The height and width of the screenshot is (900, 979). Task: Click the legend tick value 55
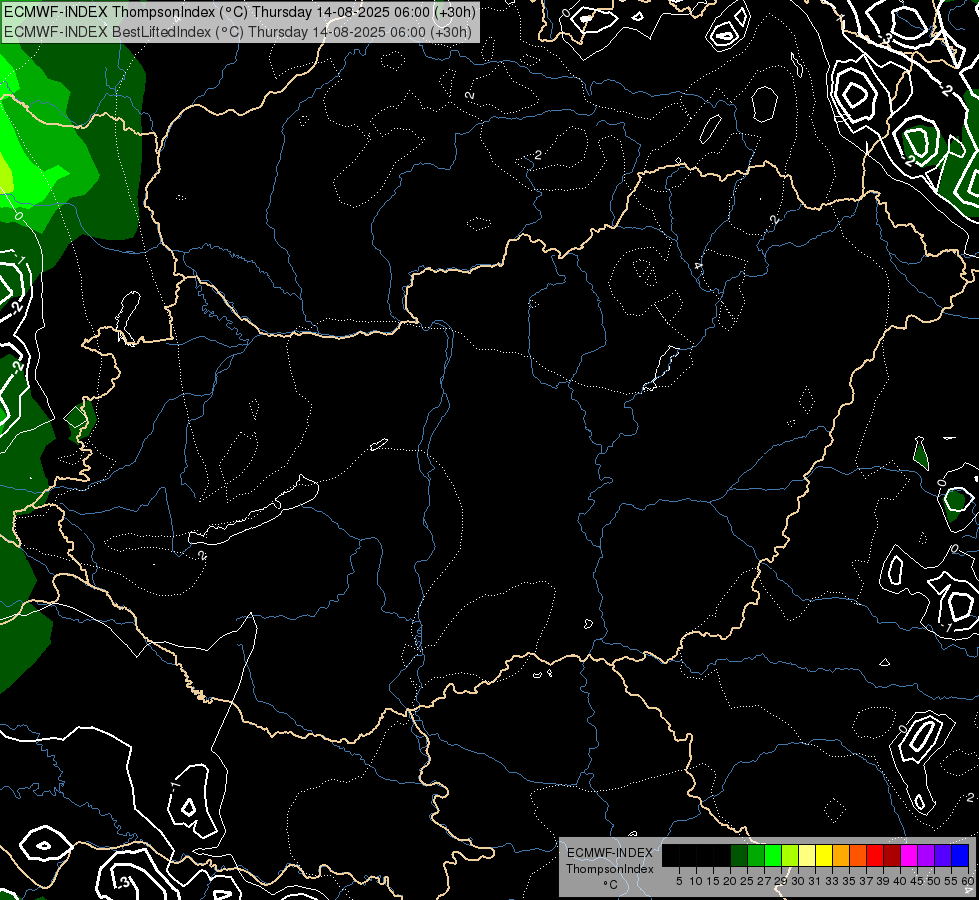pyautogui.click(x=951, y=881)
